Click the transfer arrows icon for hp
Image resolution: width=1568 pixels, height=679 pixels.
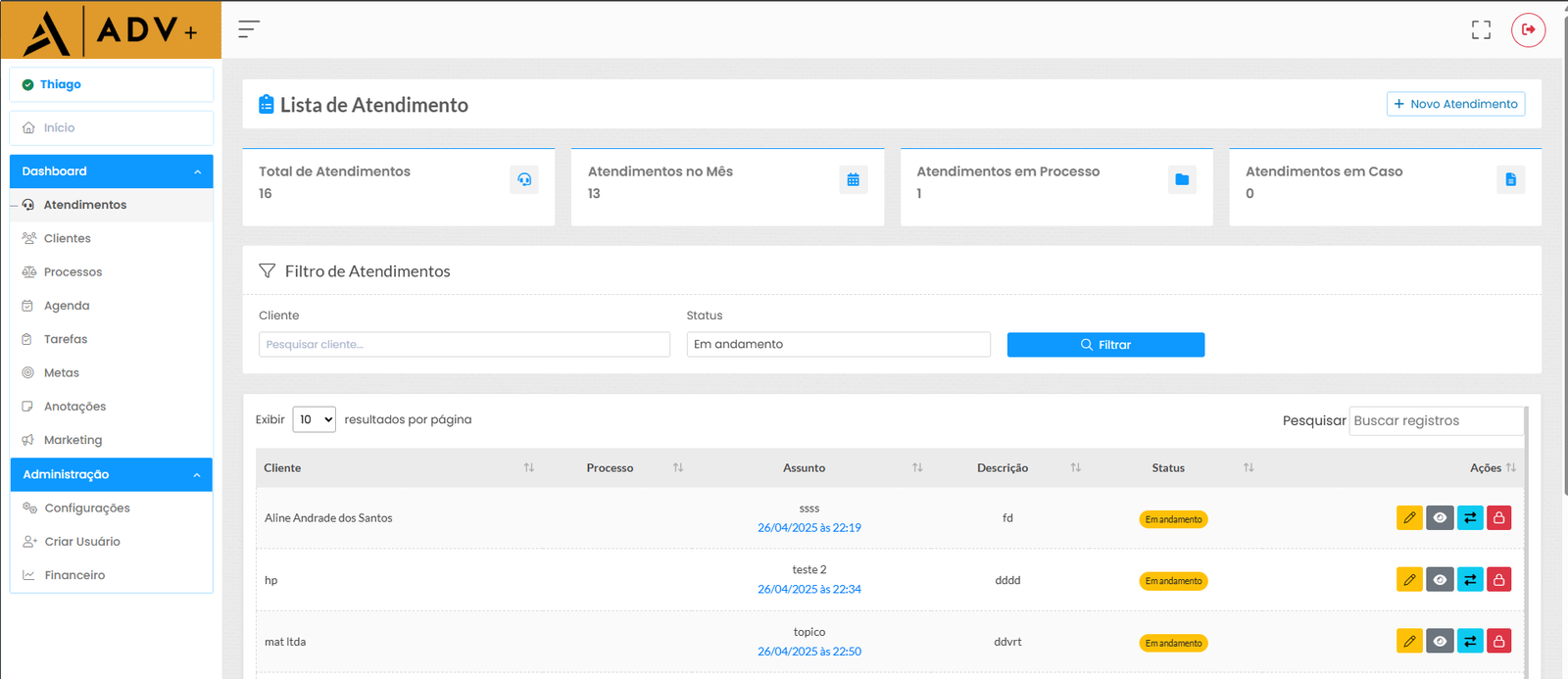(1470, 580)
